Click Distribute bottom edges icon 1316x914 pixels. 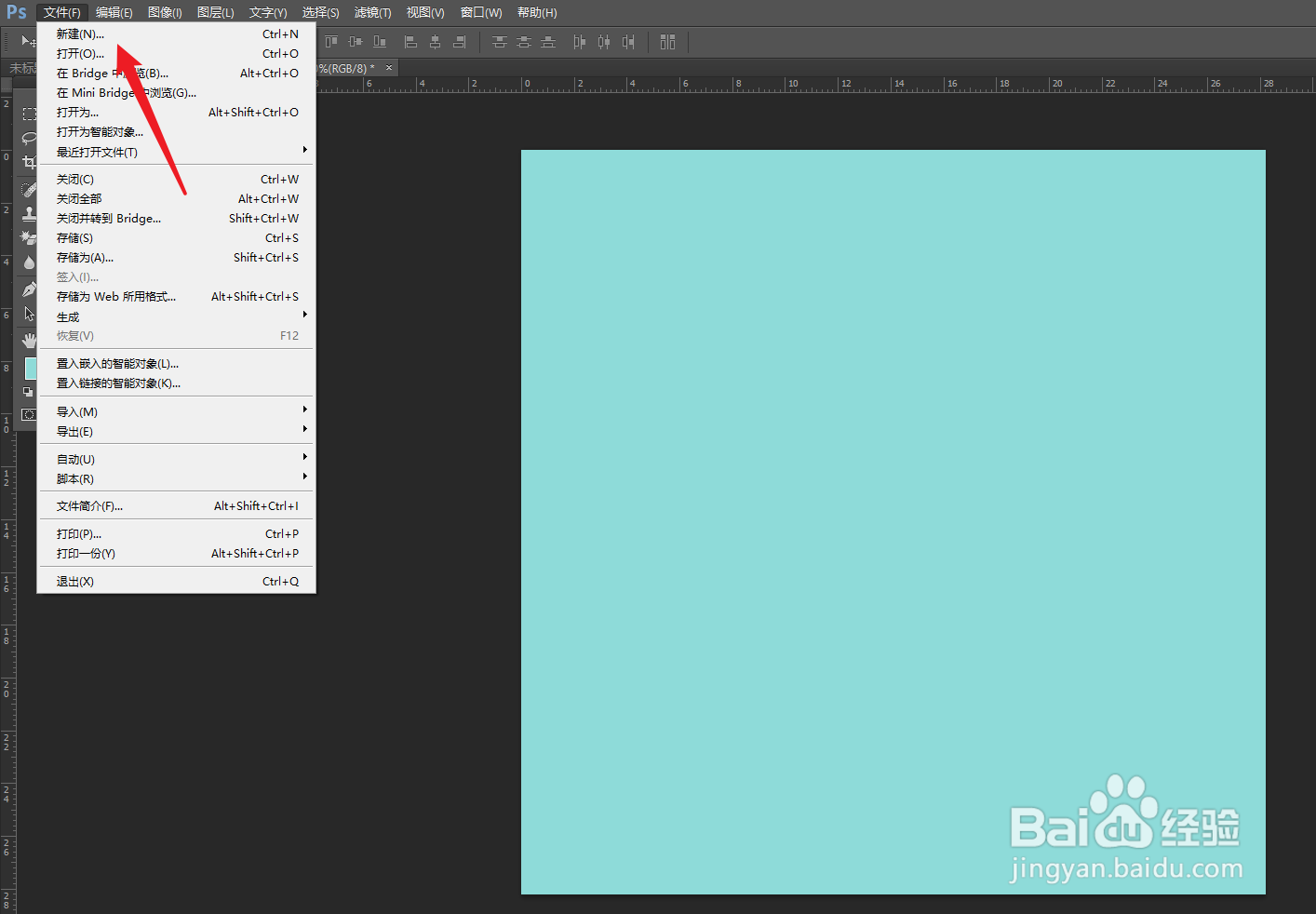coord(548,42)
